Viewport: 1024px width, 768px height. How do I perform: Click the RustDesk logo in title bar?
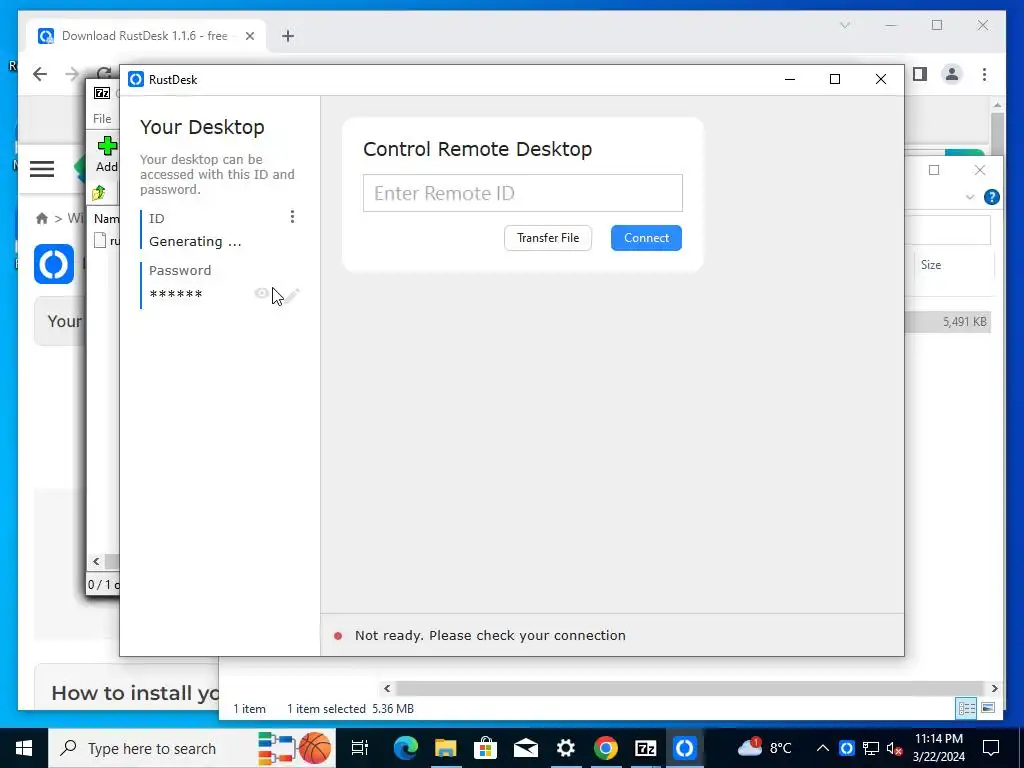(x=136, y=80)
